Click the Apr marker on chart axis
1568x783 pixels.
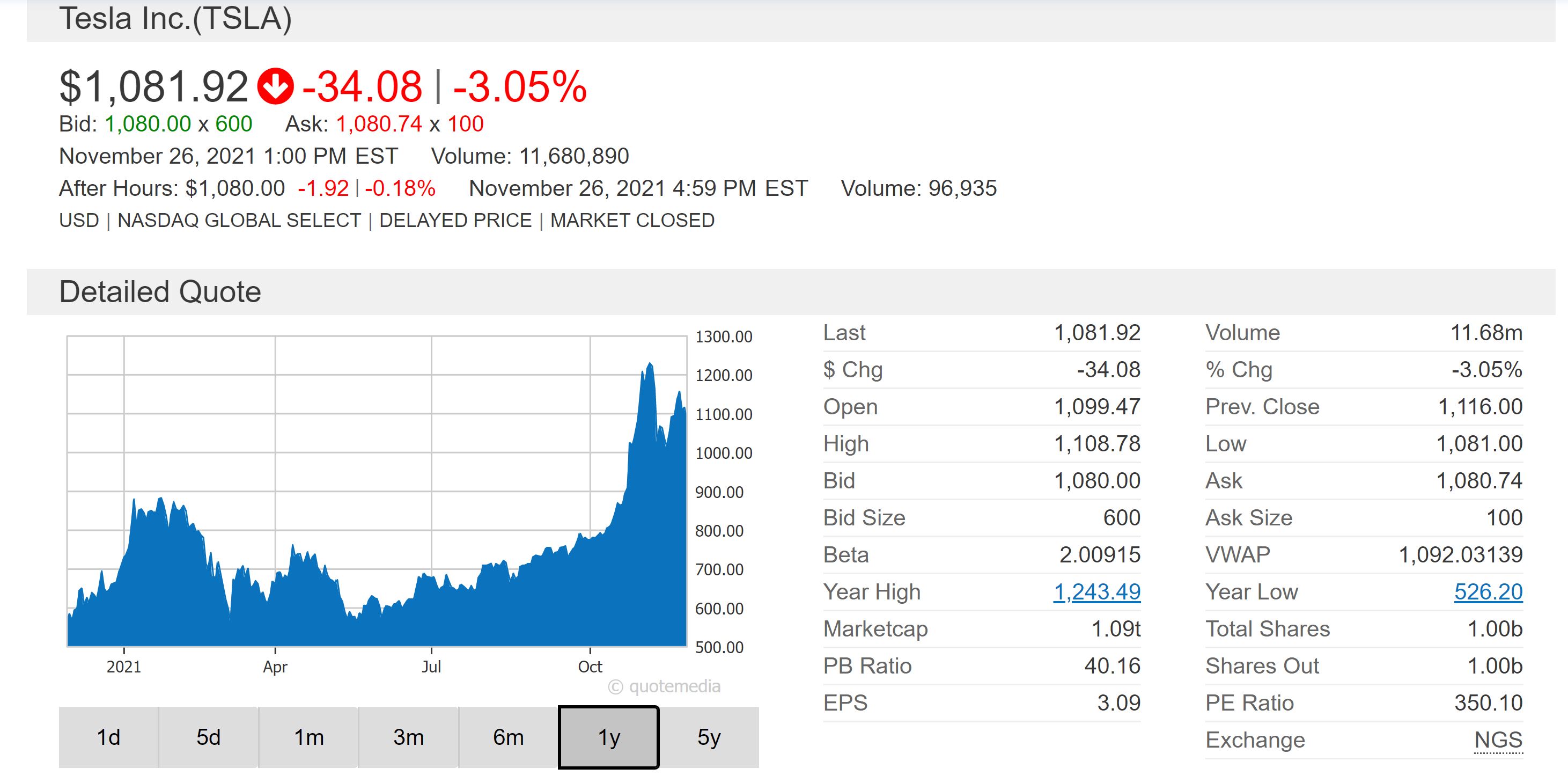click(275, 667)
